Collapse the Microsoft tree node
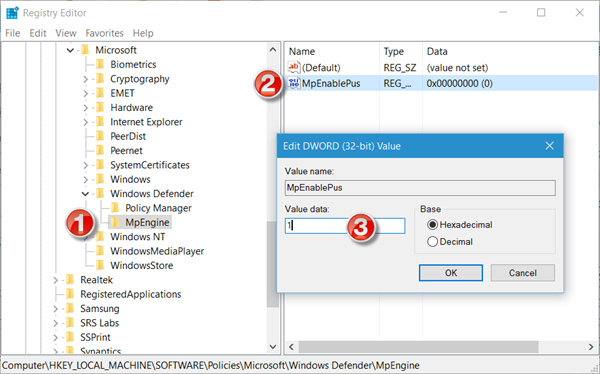 70,50
